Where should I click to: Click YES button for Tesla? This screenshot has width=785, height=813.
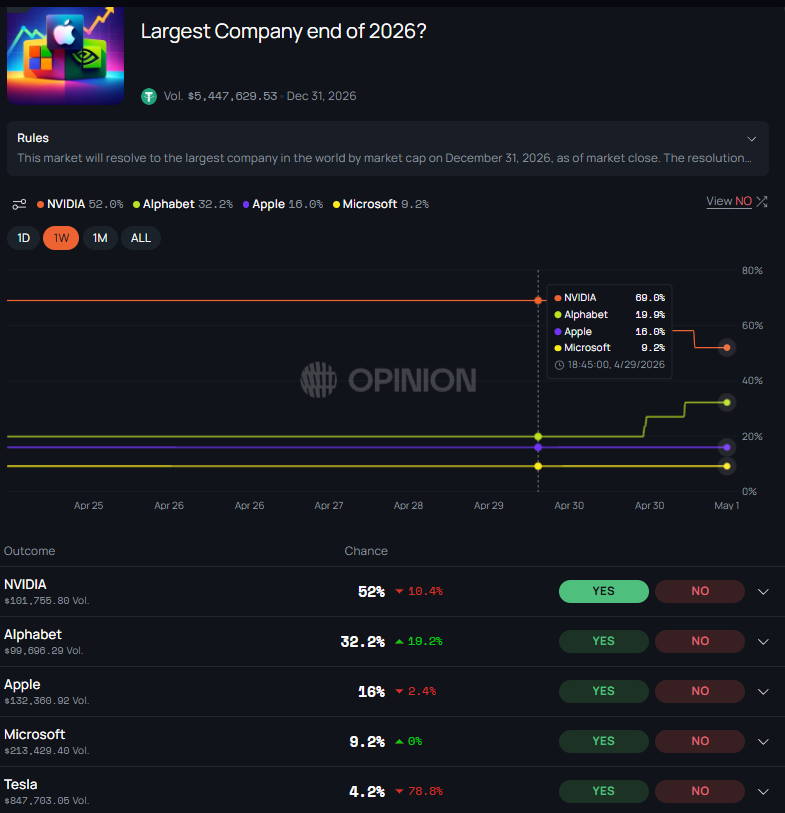point(604,791)
